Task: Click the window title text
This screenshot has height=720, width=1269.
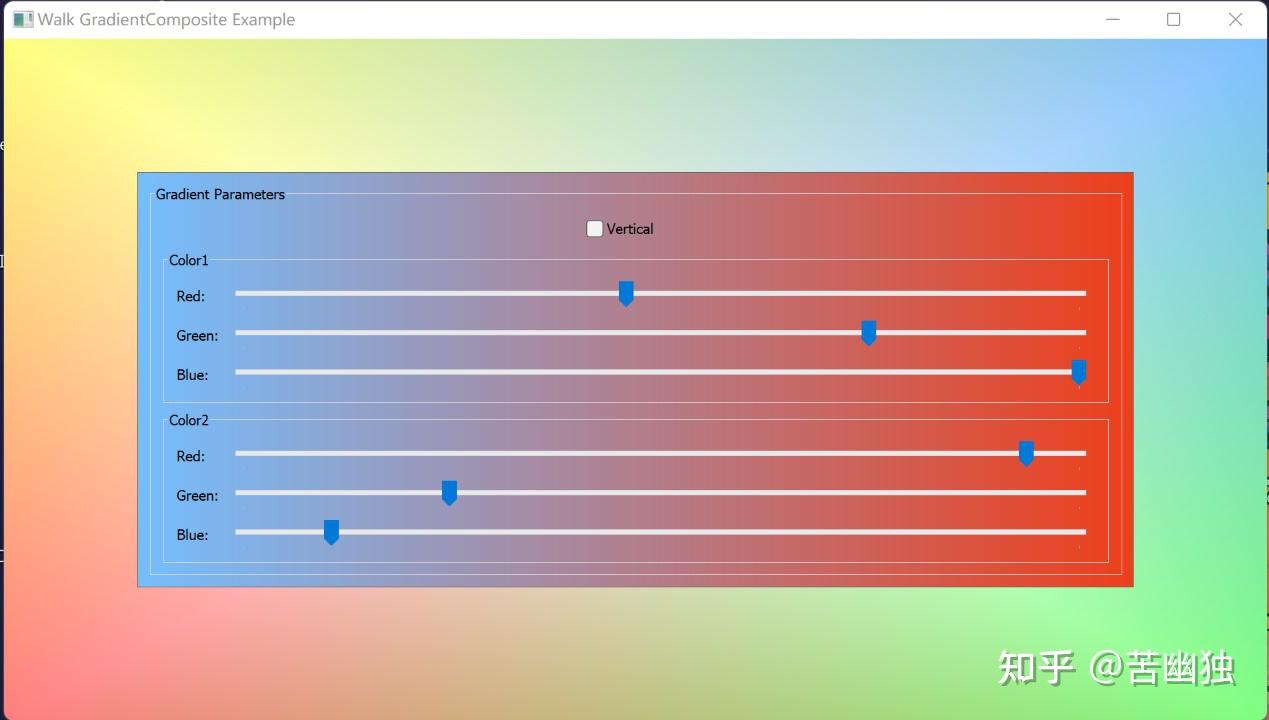Action: (x=166, y=19)
